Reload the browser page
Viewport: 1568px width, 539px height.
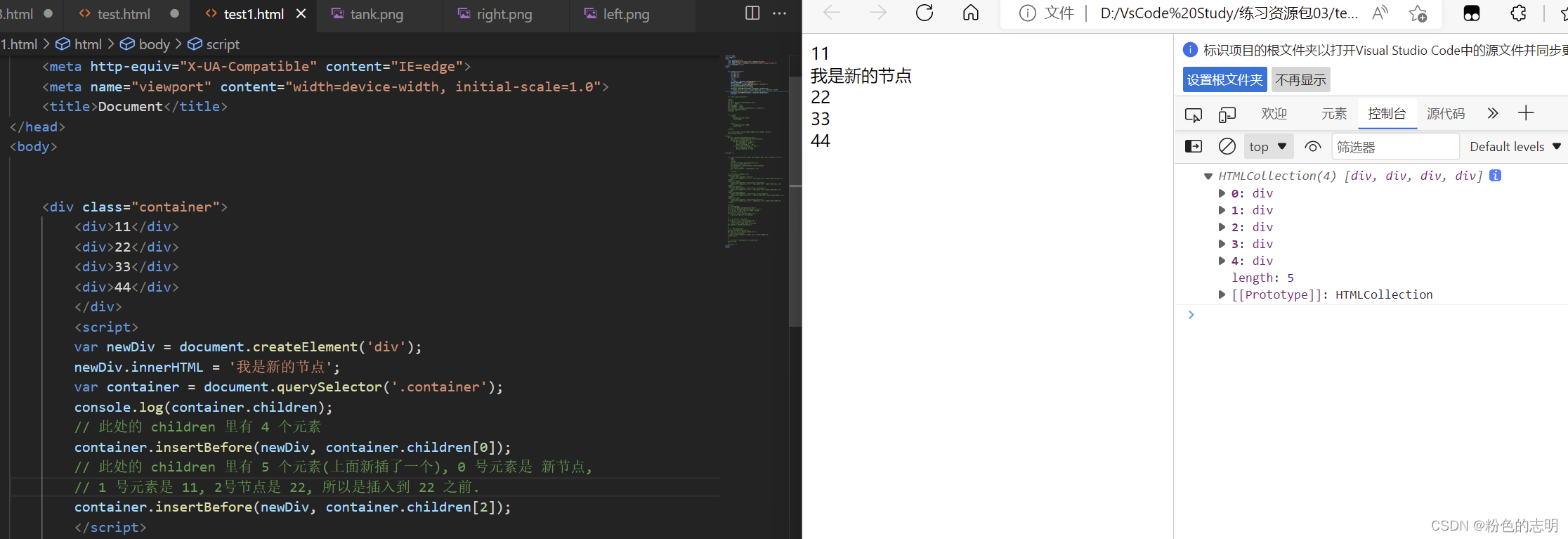point(925,13)
